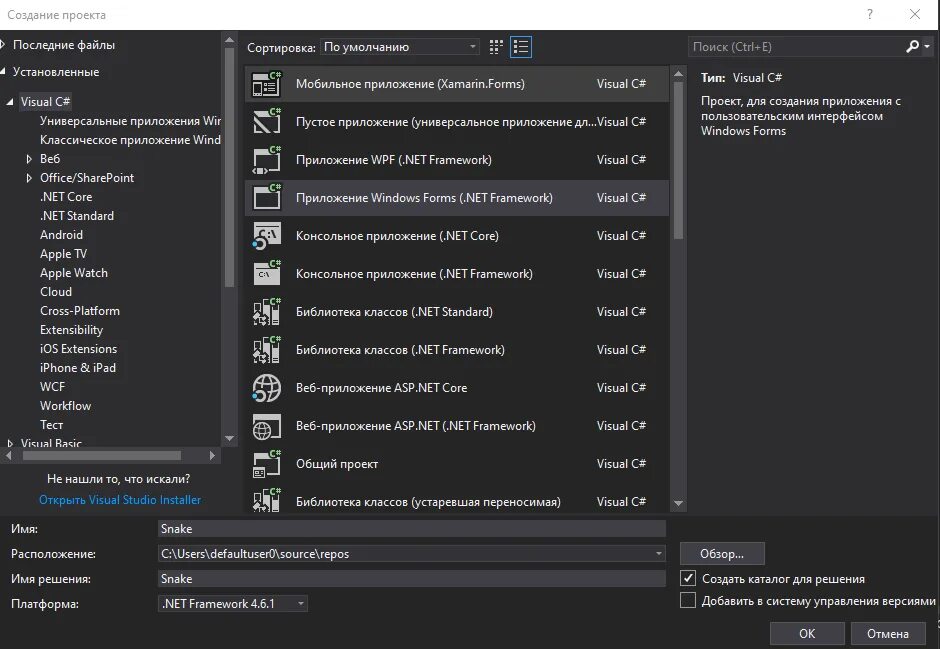Select Классическое приложение Windows category
Image resolution: width=940 pixels, height=649 pixels.
click(130, 140)
